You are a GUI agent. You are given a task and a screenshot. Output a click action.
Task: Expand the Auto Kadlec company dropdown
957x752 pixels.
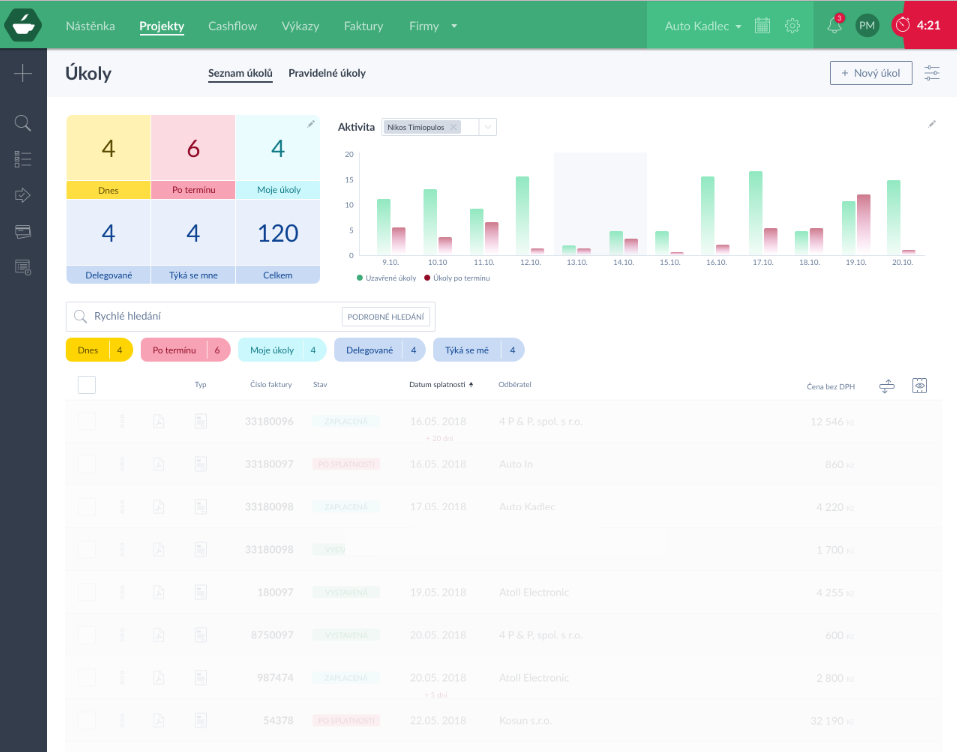pyautogui.click(x=704, y=26)
